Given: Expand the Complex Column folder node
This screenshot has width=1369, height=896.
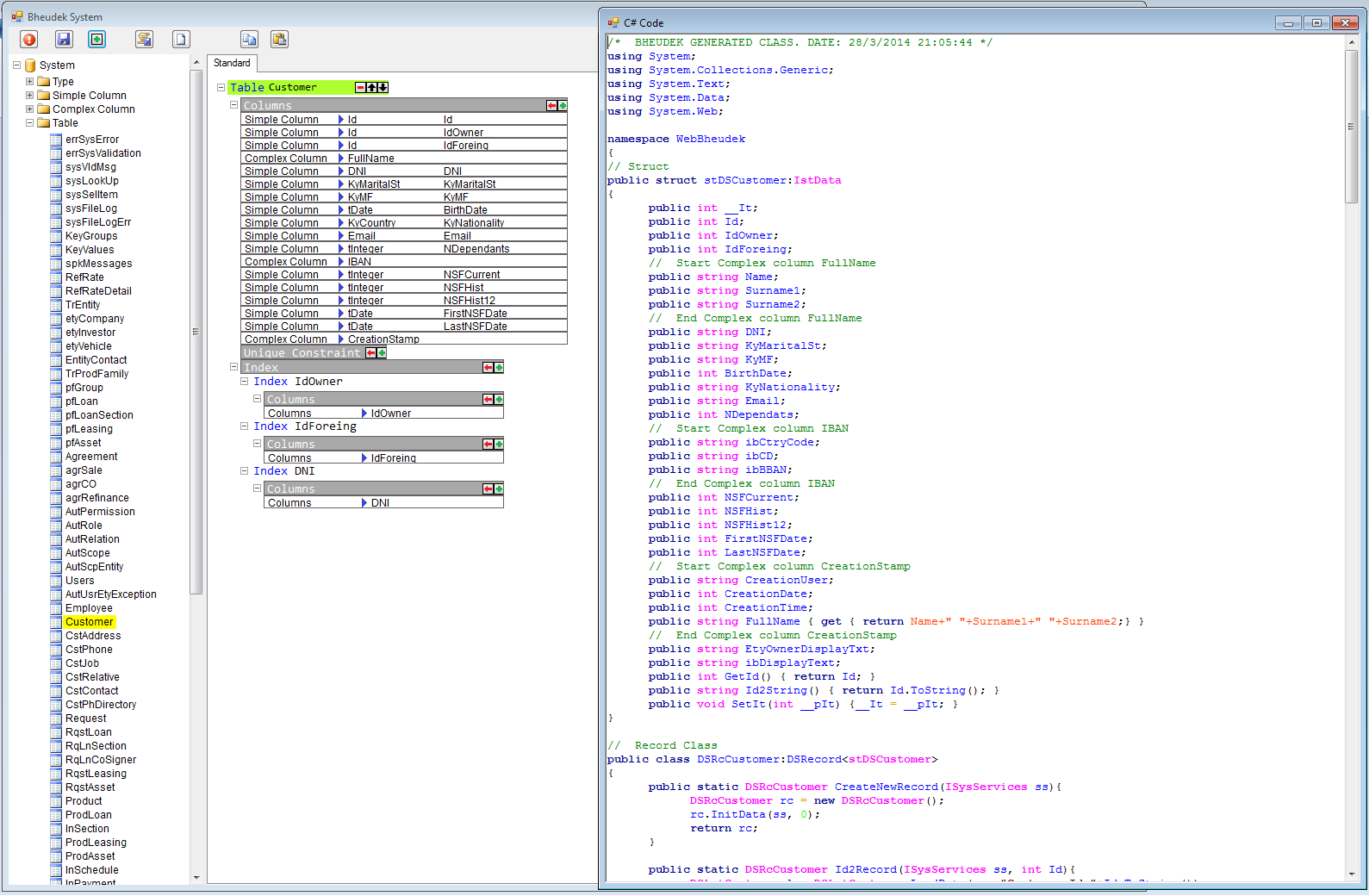Looking at the screenshot, I should 29,109.
